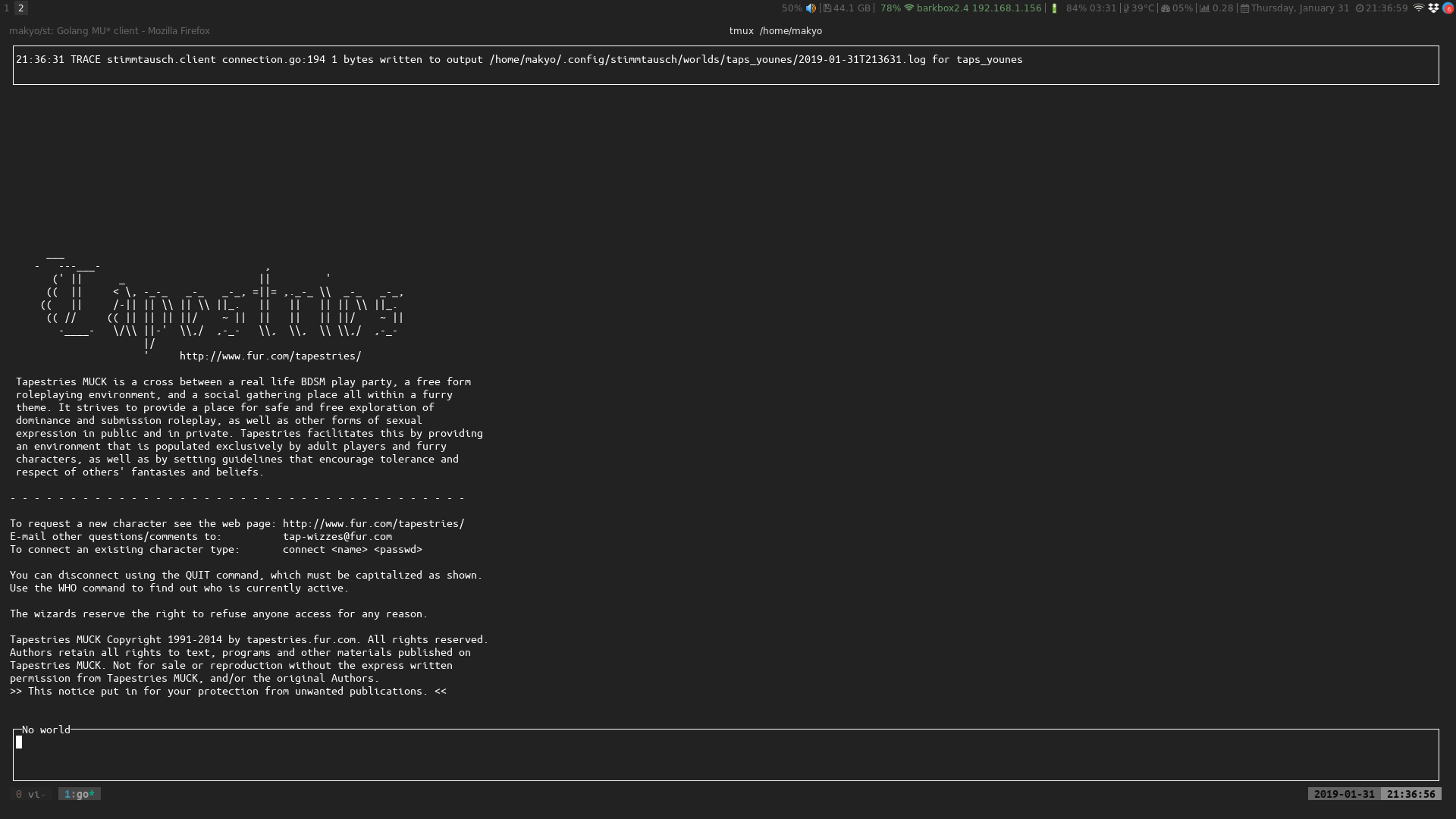Open the red notification tray icon
1456x819 pixels.
tap(1448, 8)
